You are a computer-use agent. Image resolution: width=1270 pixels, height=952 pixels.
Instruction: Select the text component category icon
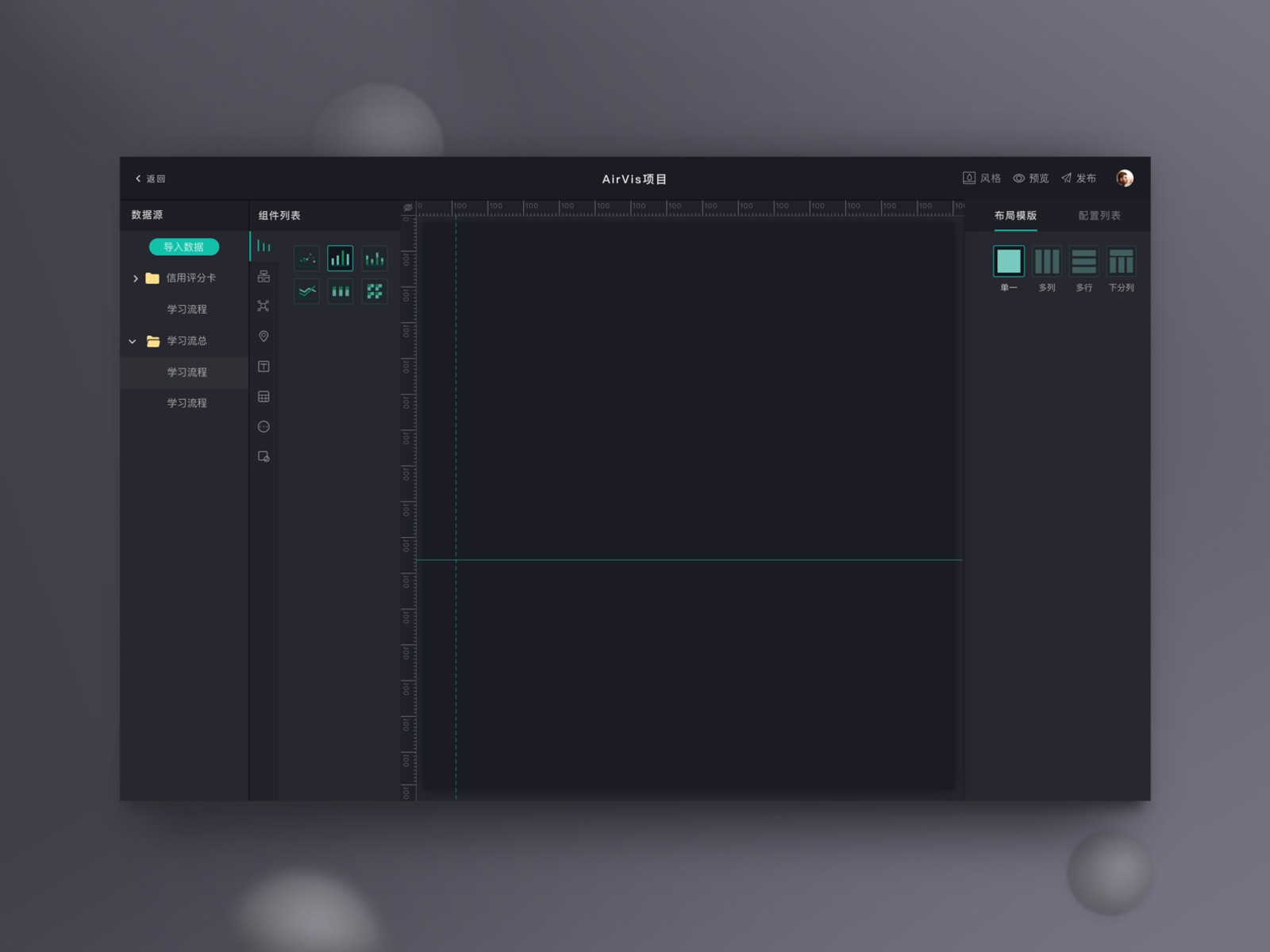[x=264, y=367]
